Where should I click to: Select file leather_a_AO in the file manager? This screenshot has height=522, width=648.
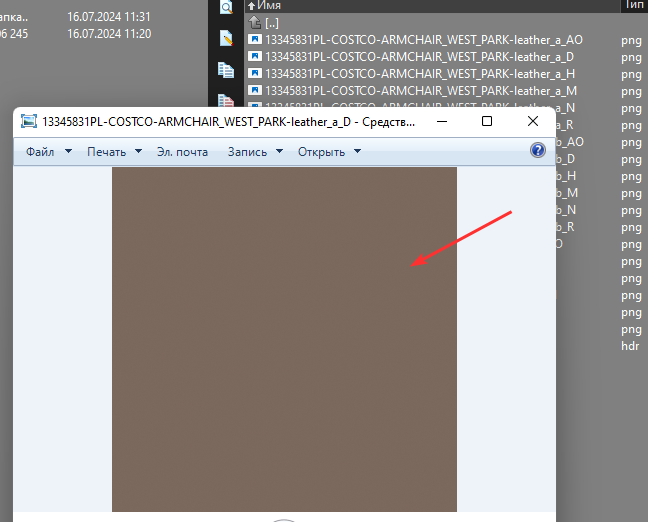424,40
